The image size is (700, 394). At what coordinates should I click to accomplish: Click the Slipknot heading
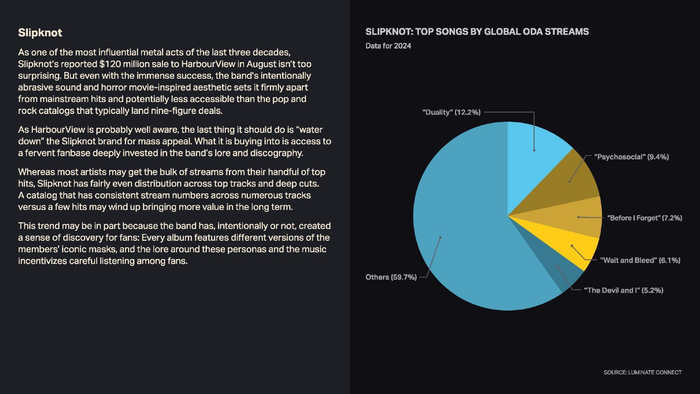pyautogui.click(x=40, y=33)
